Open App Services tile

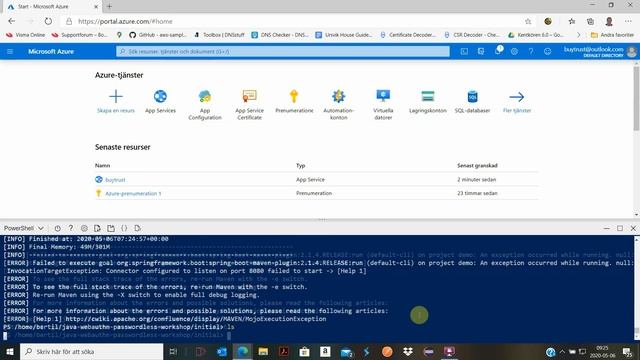pos(160,101)
